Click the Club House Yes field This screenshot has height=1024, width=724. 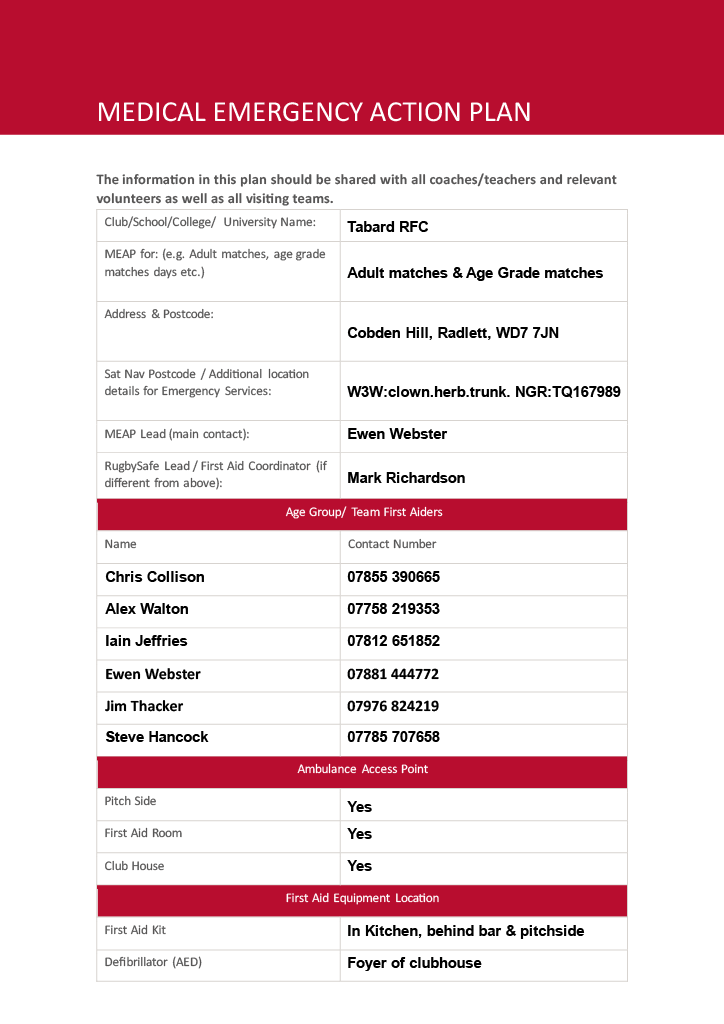pyautogui.click(x=483, y=869)
